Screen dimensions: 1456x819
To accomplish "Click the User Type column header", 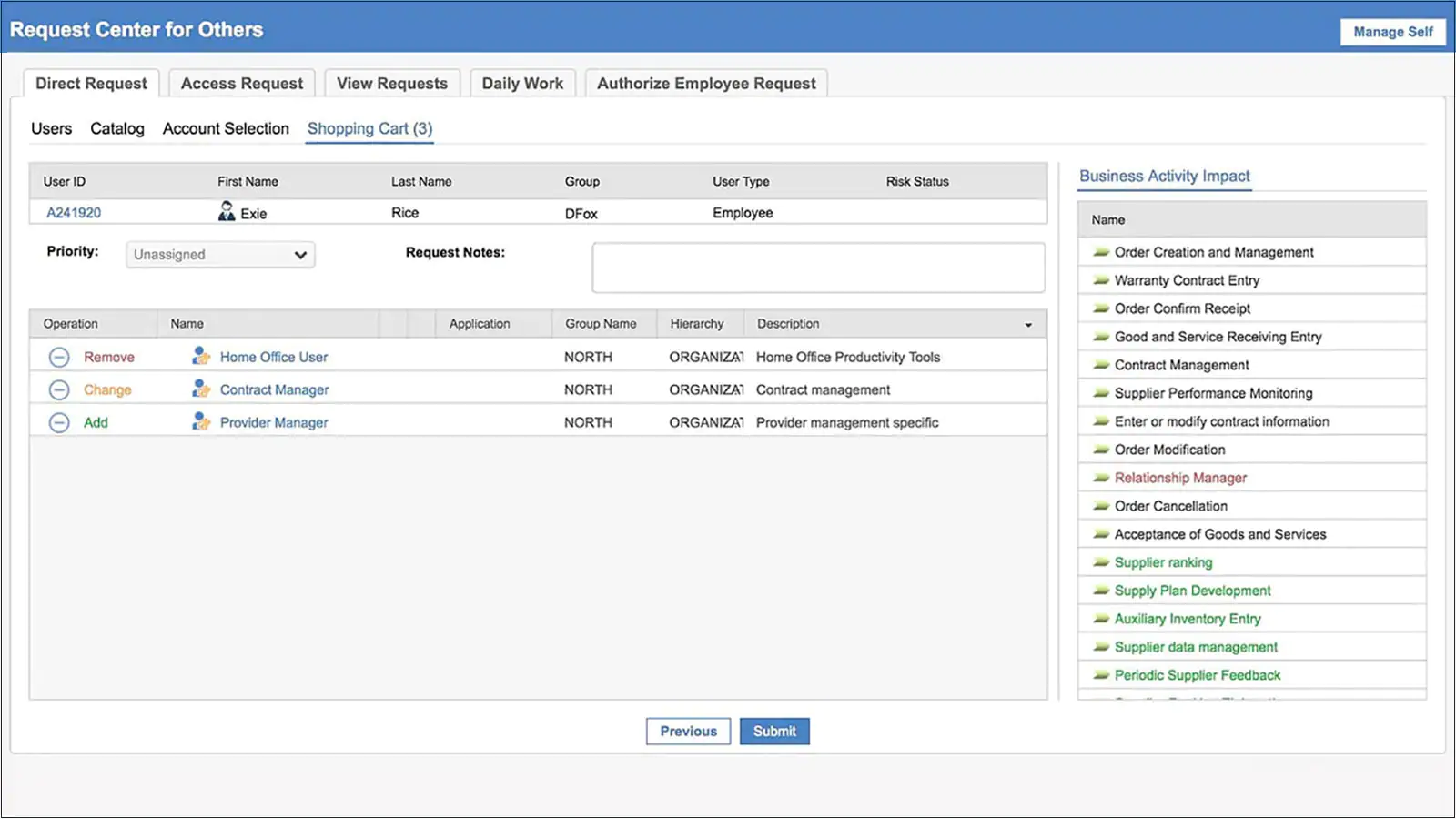I will pos(741,182).
